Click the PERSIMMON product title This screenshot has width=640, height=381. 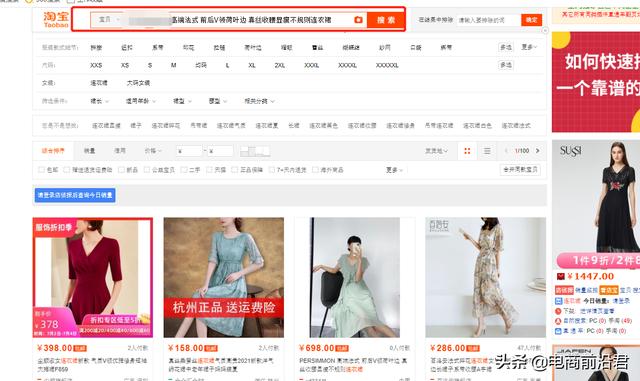click(x=353, y=365)
